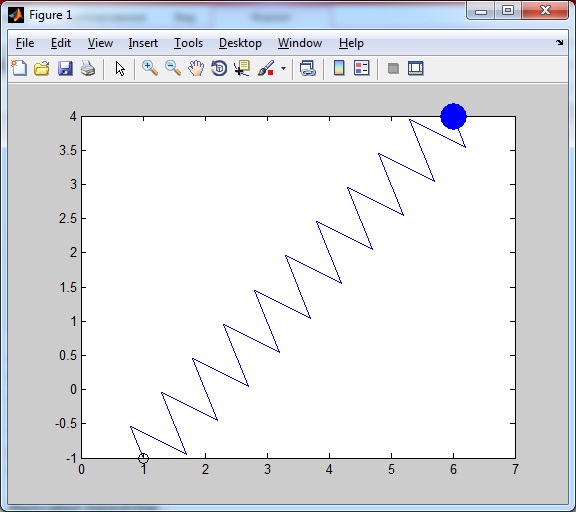Open the File menu
The width and height of the screenshot is (576, 512).
click(25, 43)
